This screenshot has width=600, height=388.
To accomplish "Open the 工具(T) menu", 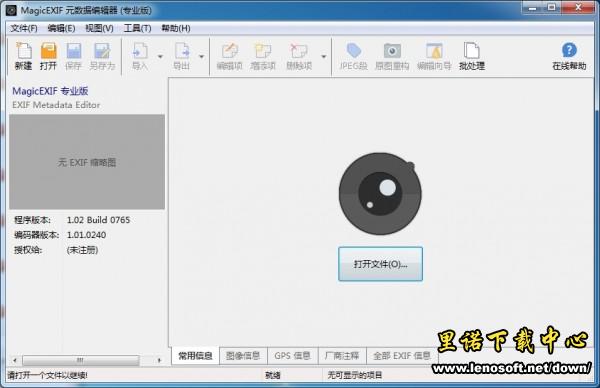I will point(137,28).
